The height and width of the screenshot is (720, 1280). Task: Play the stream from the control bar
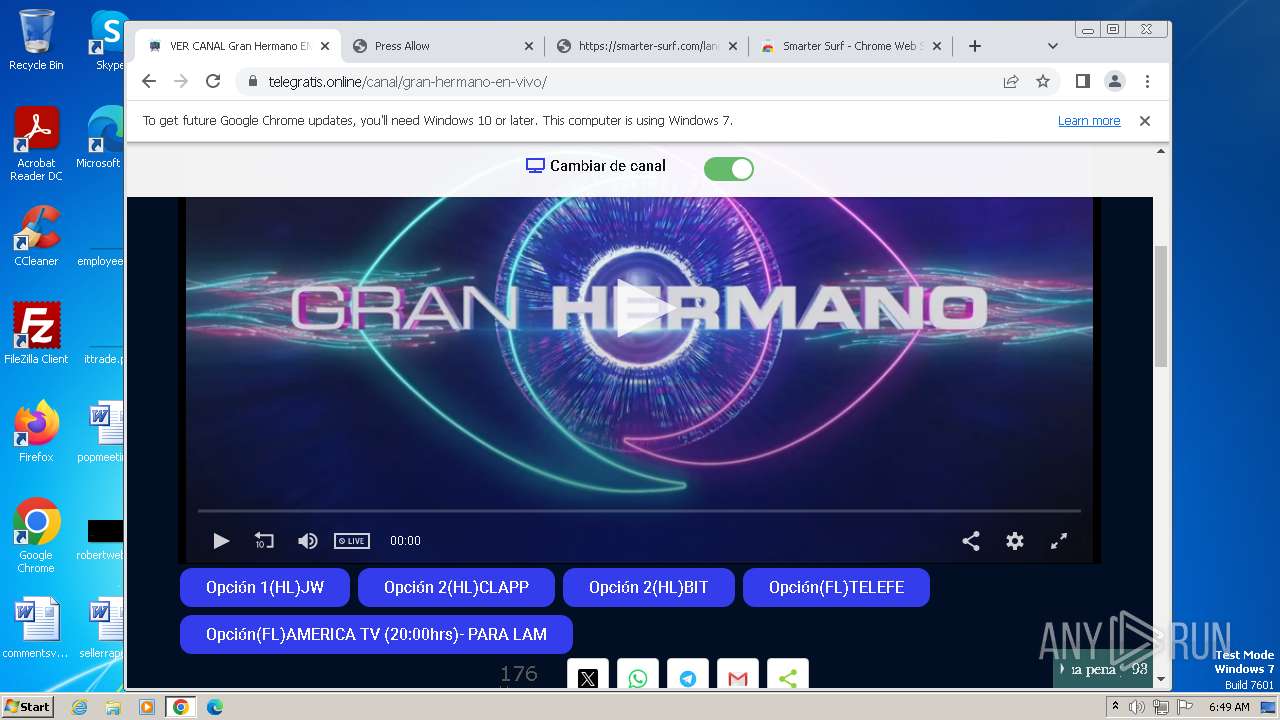coord(221,541)
